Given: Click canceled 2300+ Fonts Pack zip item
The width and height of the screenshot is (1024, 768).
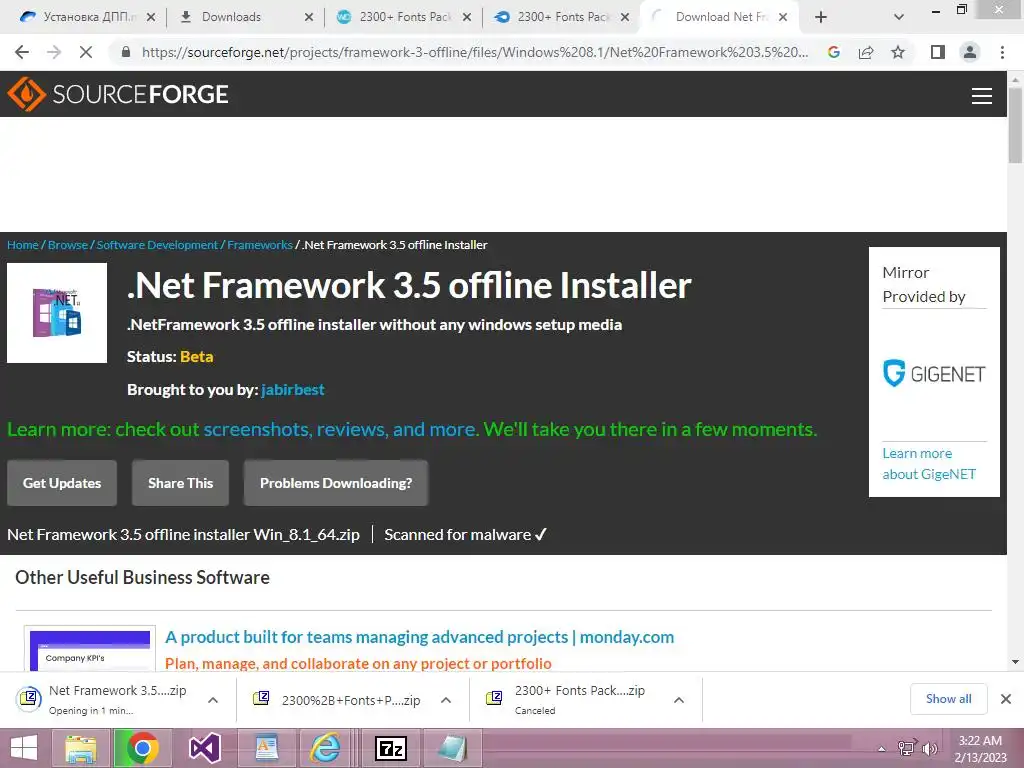Looking at the screenshot, I should coord(567,699).
